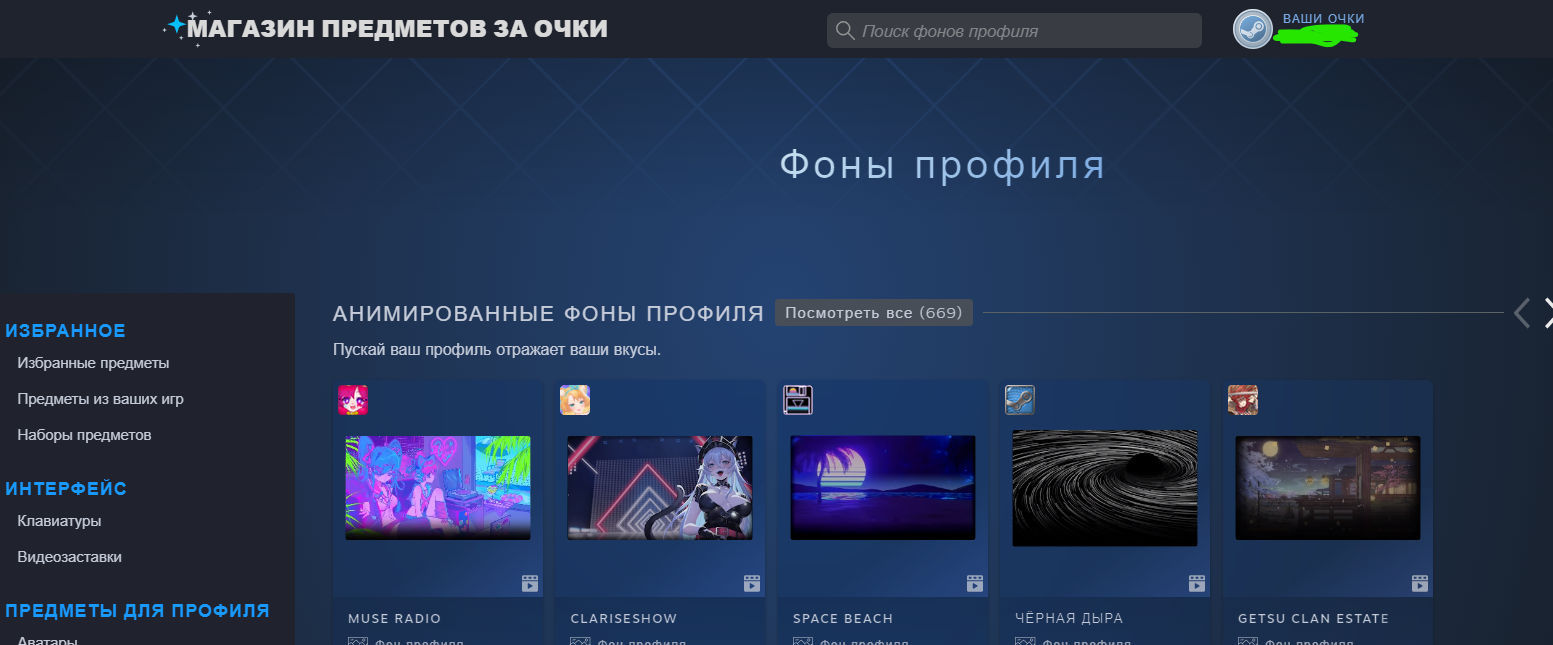Screen dimensions: 1553x645
Task: Open the Getsu Clan Estate game icon
Action: [1243, 400]
